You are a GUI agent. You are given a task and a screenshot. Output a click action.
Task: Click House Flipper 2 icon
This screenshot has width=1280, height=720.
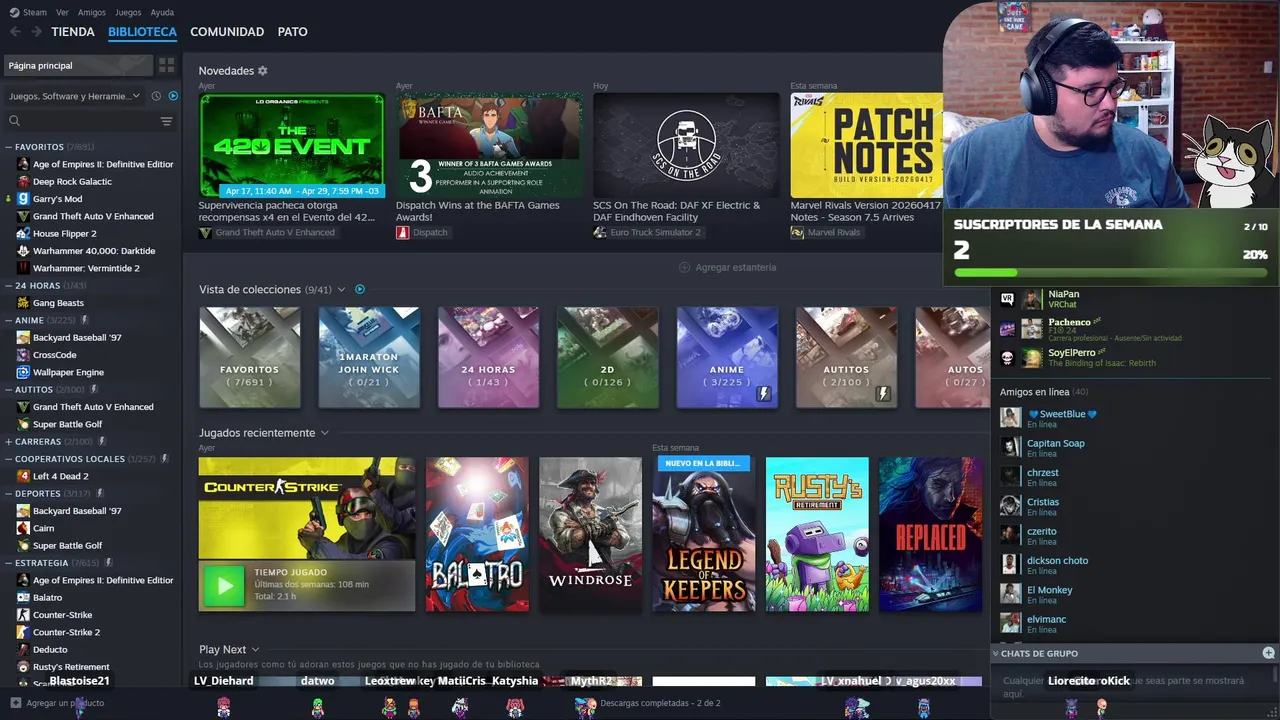(x=23, y=233)
